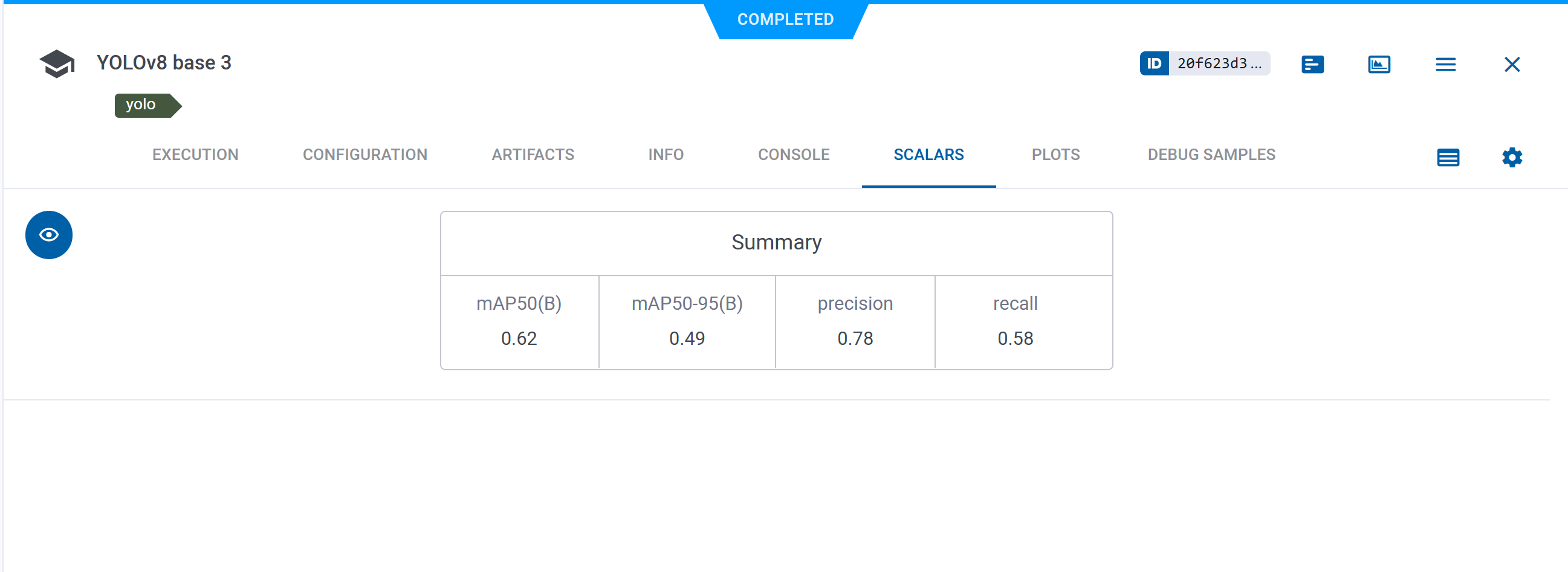Click the truncated task ID 20f623d3

(1219, 63)
